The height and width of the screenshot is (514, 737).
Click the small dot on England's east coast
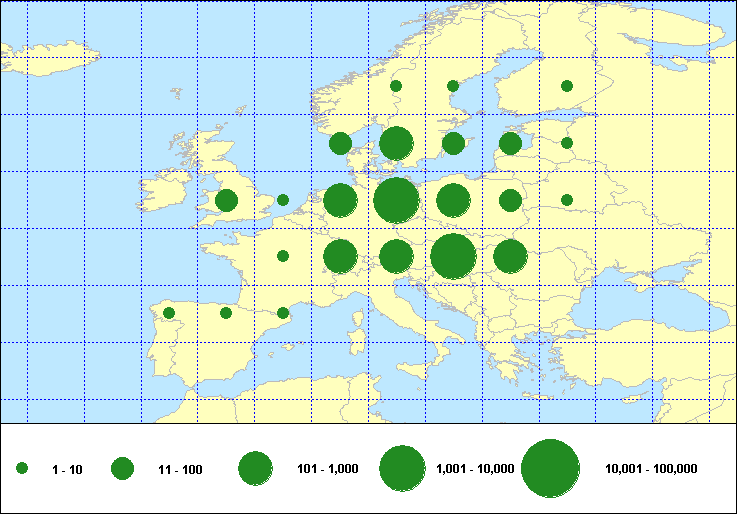click(283, 200)
